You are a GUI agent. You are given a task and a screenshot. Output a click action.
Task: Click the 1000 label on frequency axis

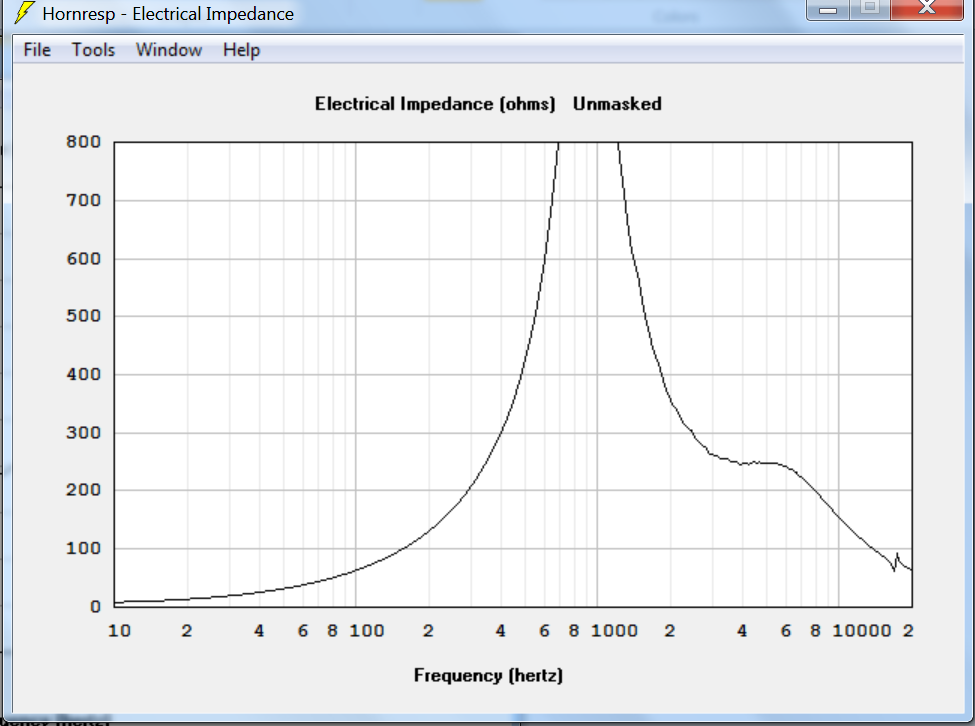click(x=614, y=631)
